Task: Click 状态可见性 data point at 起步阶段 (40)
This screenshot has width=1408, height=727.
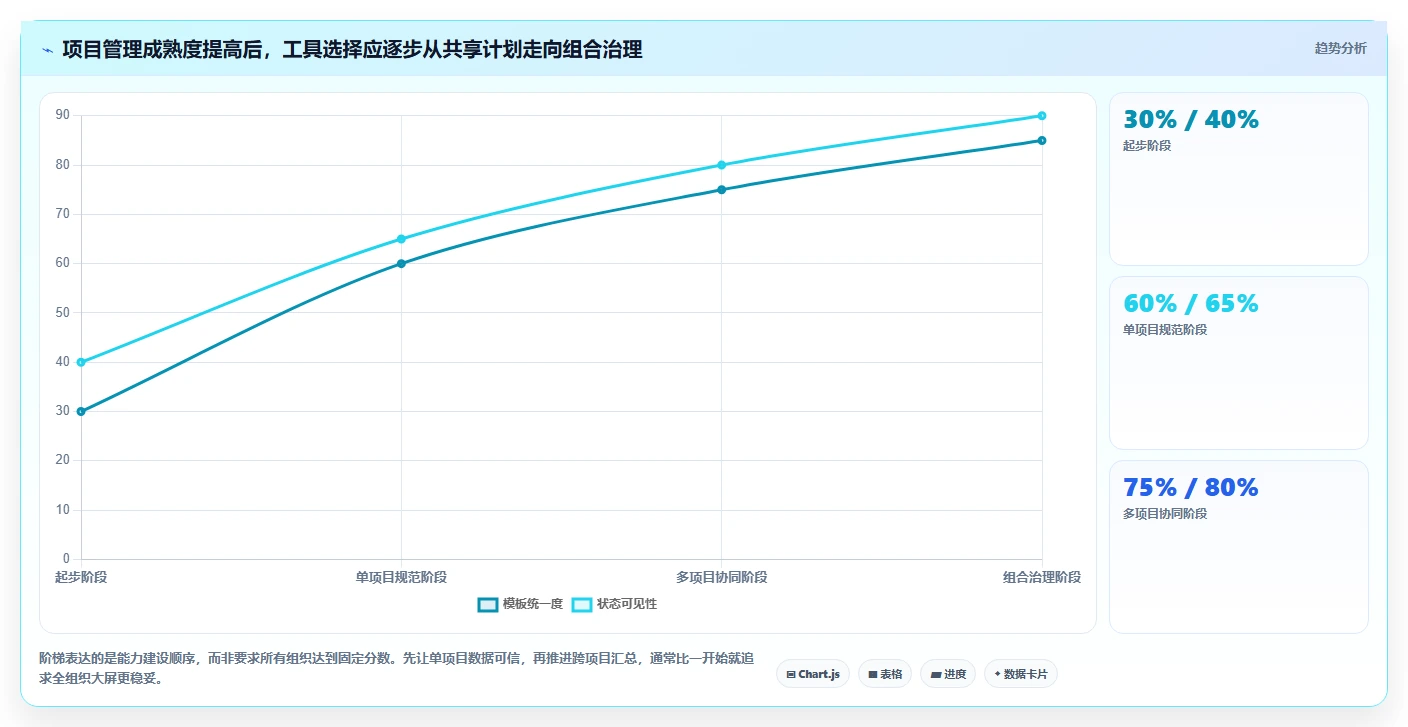Action: point(81,362)
